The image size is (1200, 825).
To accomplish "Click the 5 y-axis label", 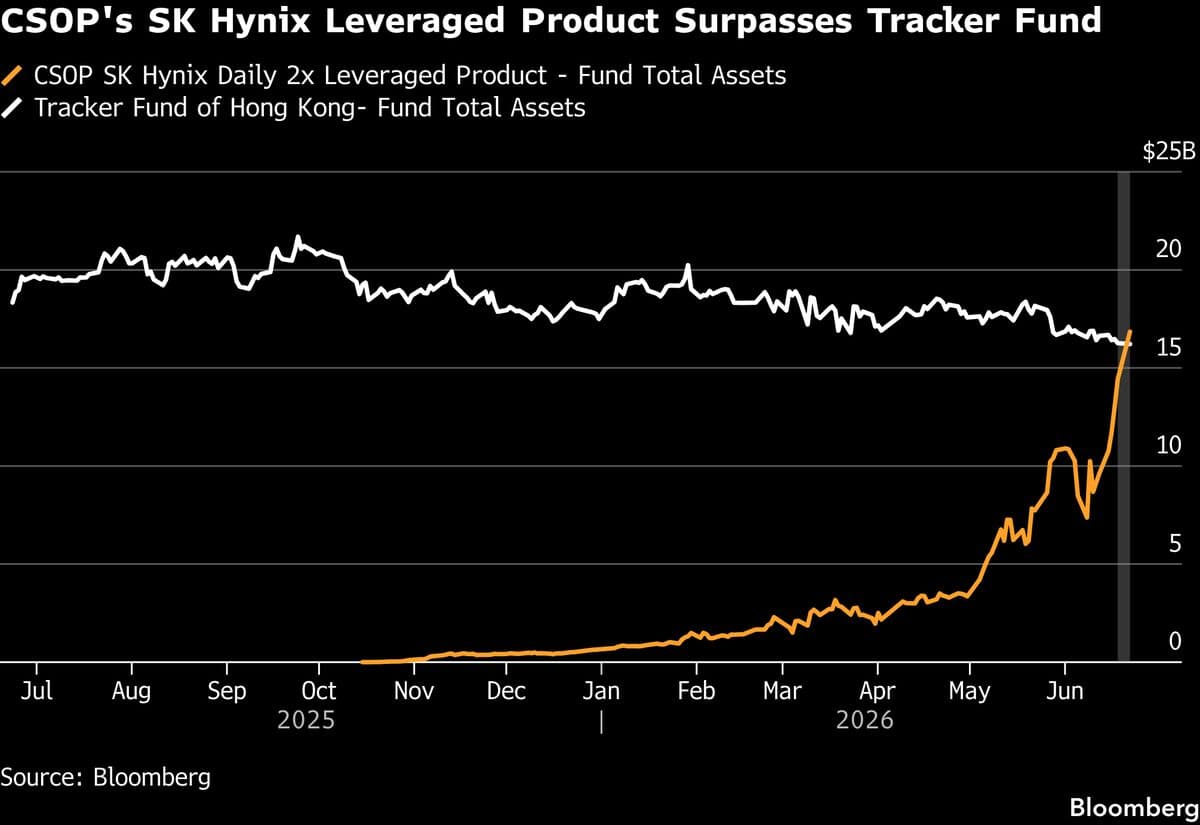I will [x=1175, y=543].
